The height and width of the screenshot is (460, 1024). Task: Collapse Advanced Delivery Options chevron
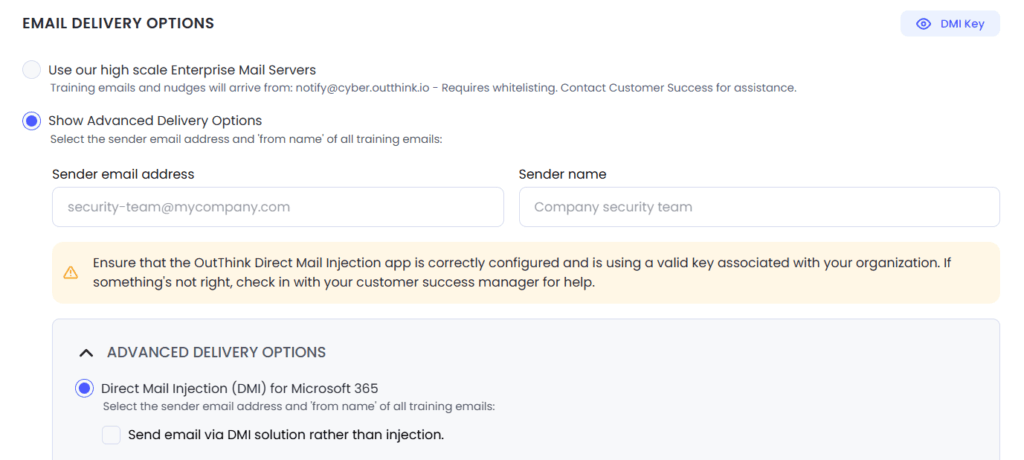86,353
